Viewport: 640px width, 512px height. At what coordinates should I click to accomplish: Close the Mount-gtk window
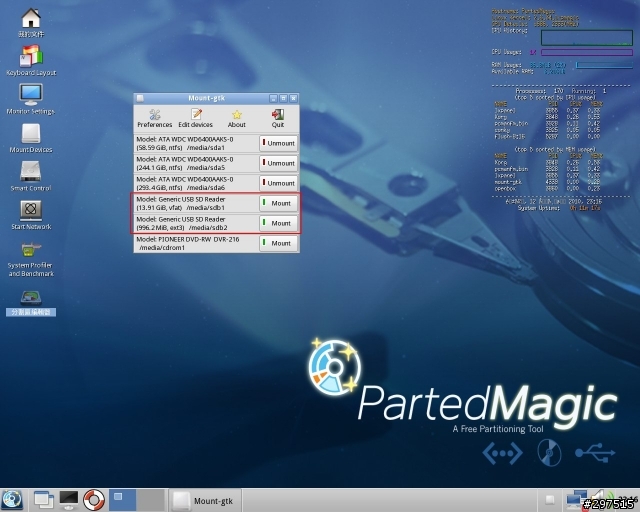click(293, 98)
